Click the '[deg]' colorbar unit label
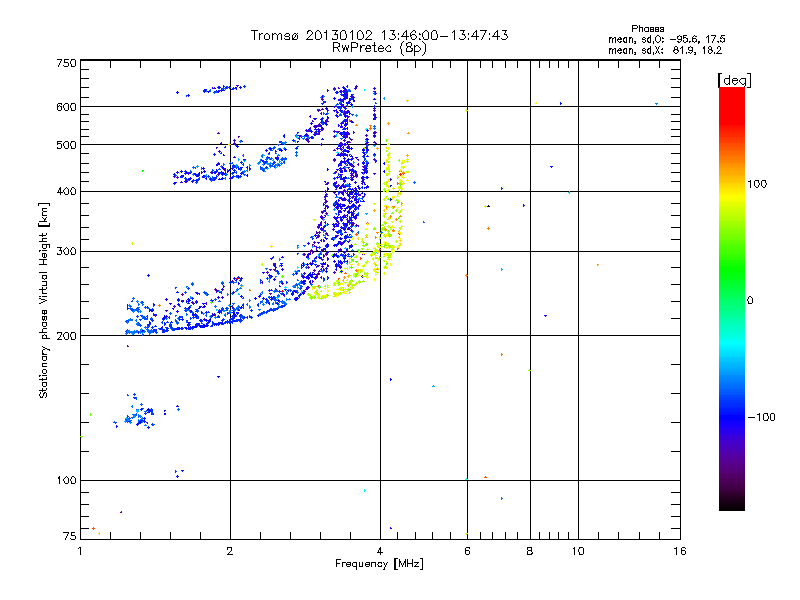The width and height of the screenshot is (800, 600). coord(734,81)
